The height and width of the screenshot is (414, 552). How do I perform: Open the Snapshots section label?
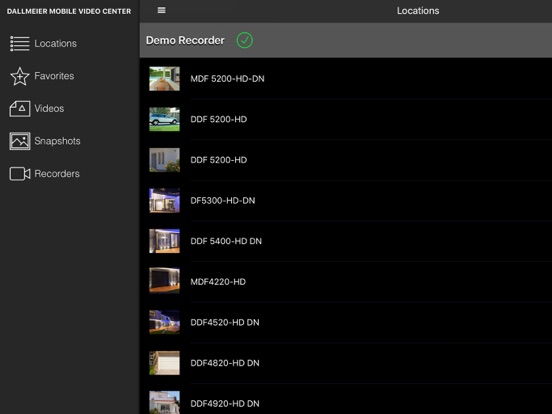(x=57, y=141)
